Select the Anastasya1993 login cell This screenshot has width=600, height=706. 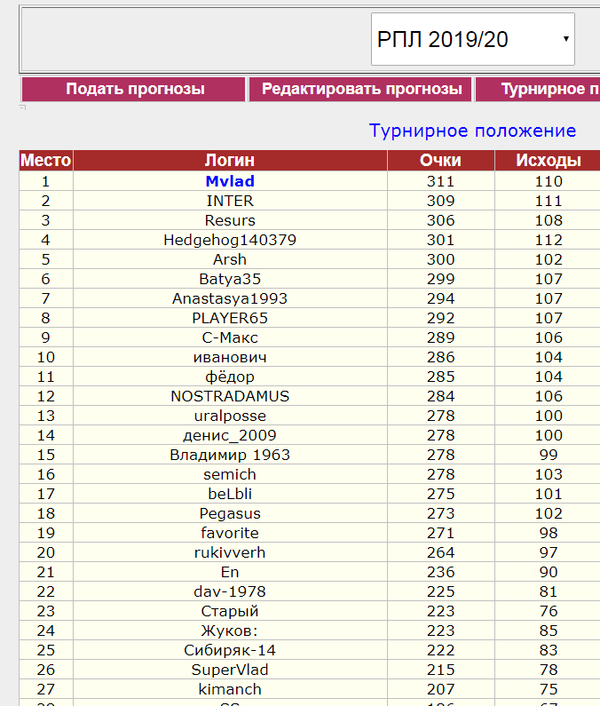pos(230,299)
